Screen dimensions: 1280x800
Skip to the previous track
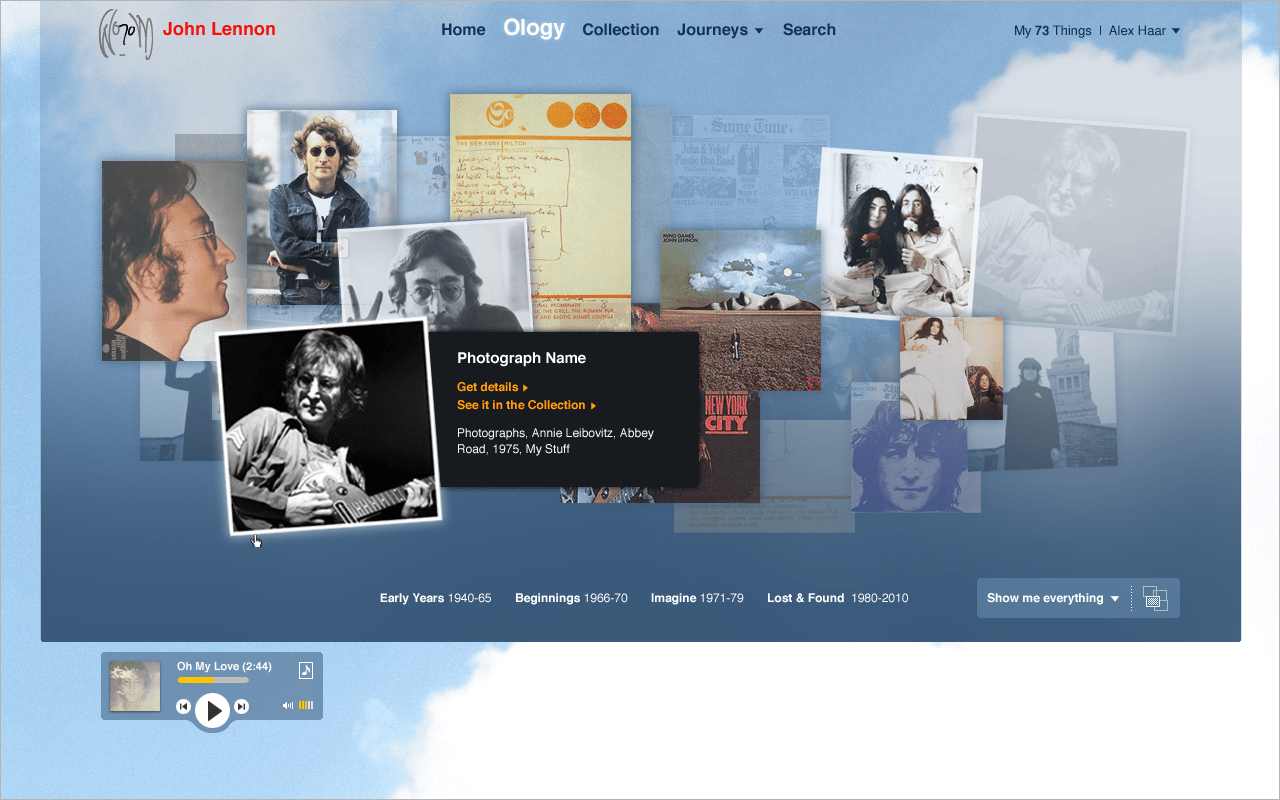click(x=183, y=707)
